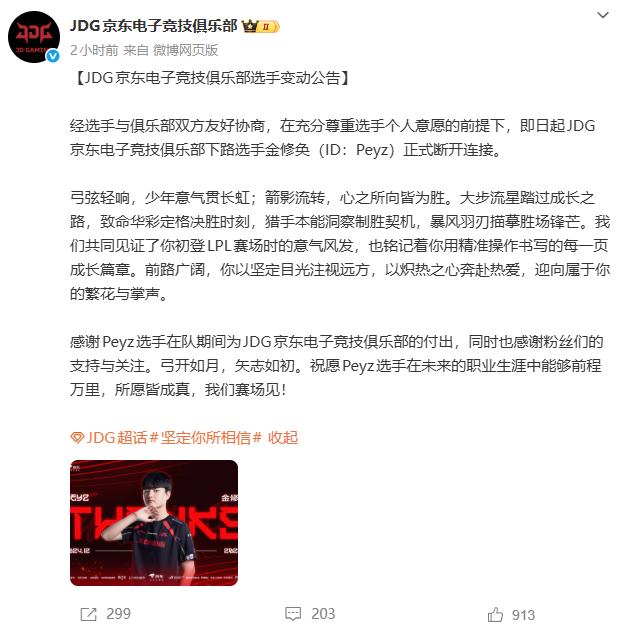Open the 299 reposts count
The width and height of the screenshot is (623, 627).
coord(118,614)
